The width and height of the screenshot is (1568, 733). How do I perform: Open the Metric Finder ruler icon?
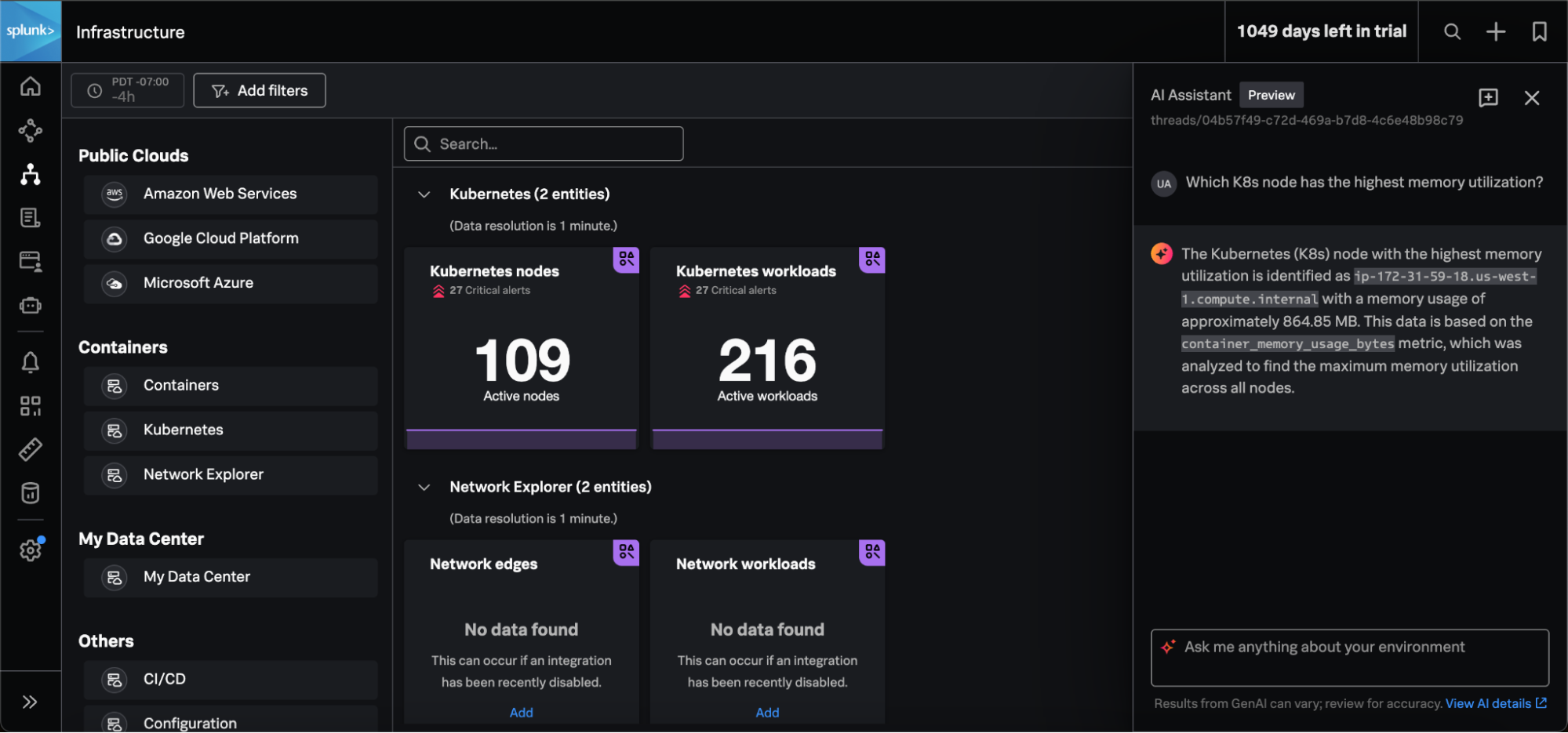point(31,449)
